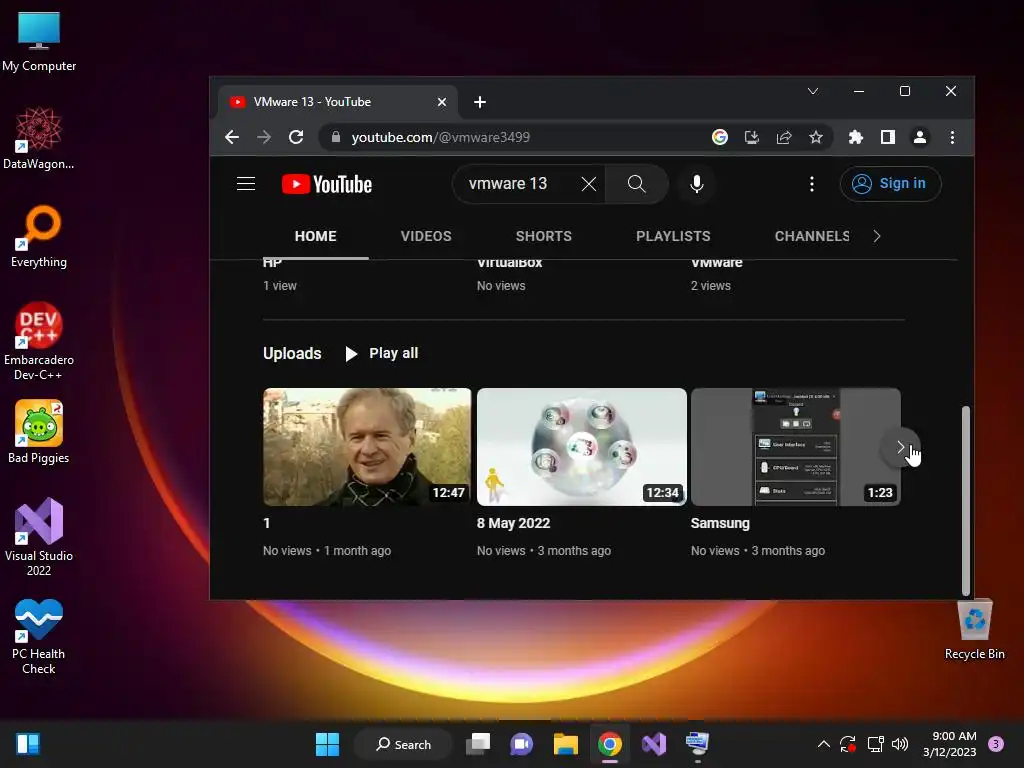Open the Windows Start button
This screenshot has width=1024, height=768.
[x=327, y=744]
